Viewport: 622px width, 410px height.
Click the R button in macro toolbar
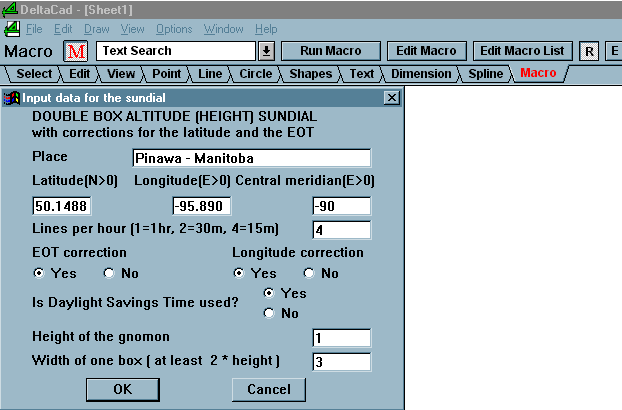coord(589,51)
